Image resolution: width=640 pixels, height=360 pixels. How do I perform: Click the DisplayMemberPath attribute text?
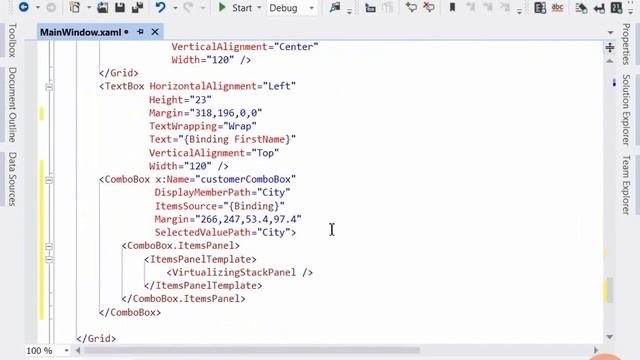[202, 192]
